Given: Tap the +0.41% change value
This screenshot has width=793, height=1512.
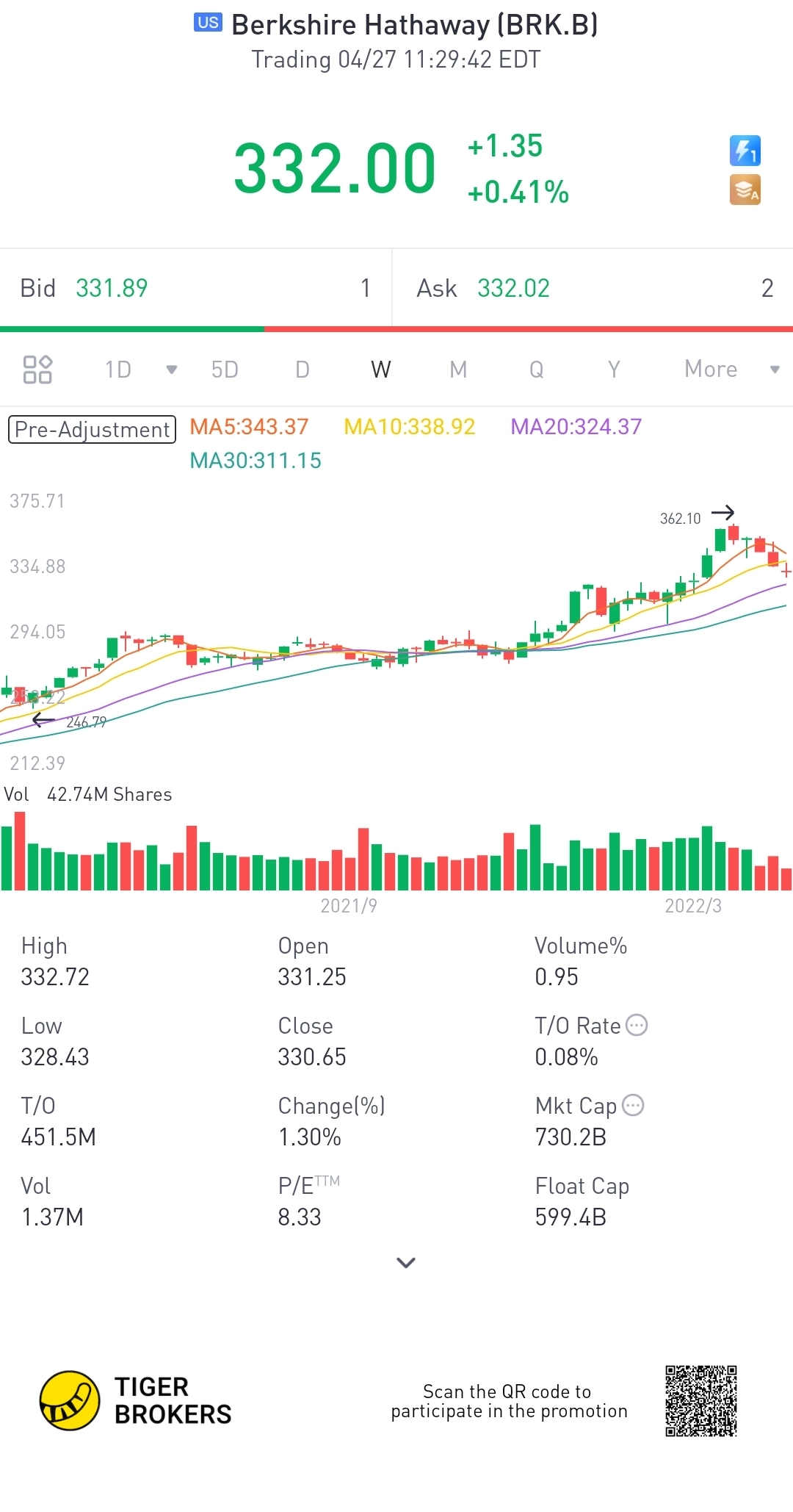Looking at the screenshot, I should (518, 192).
